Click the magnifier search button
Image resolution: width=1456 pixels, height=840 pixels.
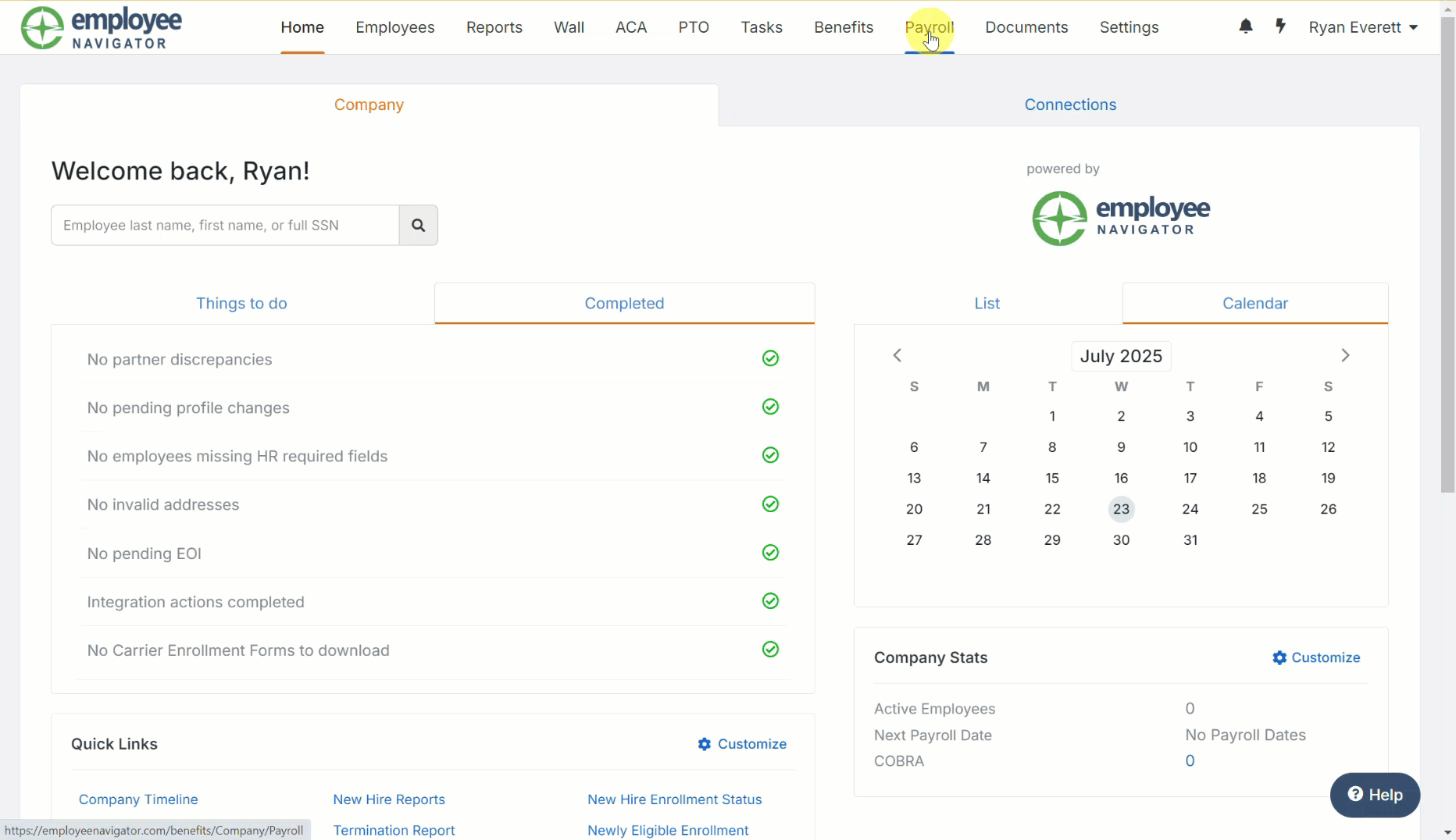tap(419, 225)
